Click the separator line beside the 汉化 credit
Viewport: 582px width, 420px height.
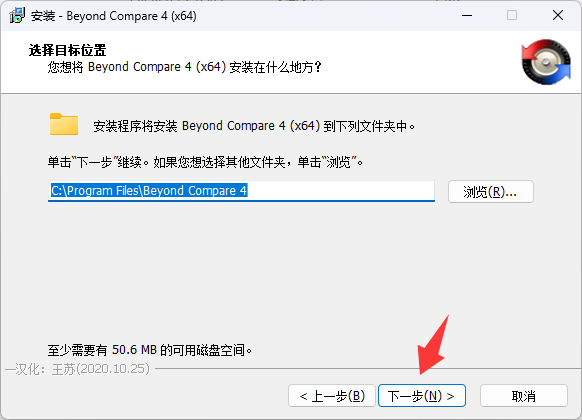(367, 369)
